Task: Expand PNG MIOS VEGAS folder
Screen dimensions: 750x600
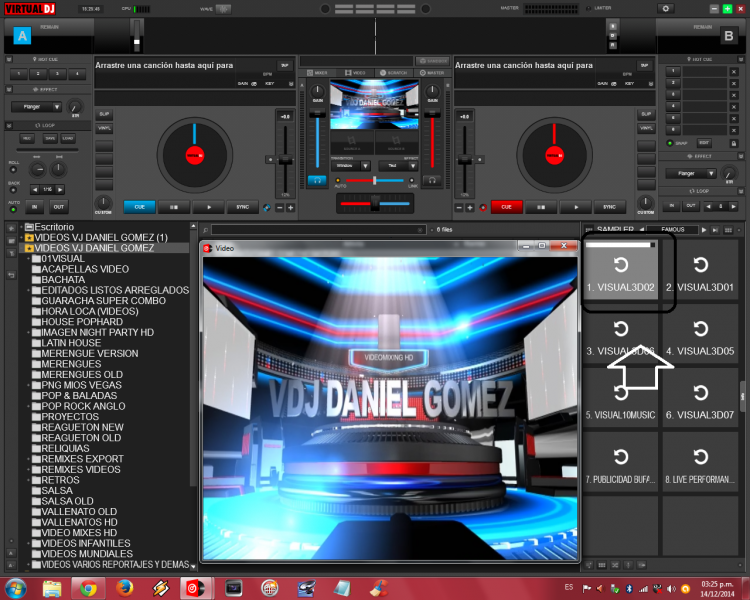Action: 28,385
